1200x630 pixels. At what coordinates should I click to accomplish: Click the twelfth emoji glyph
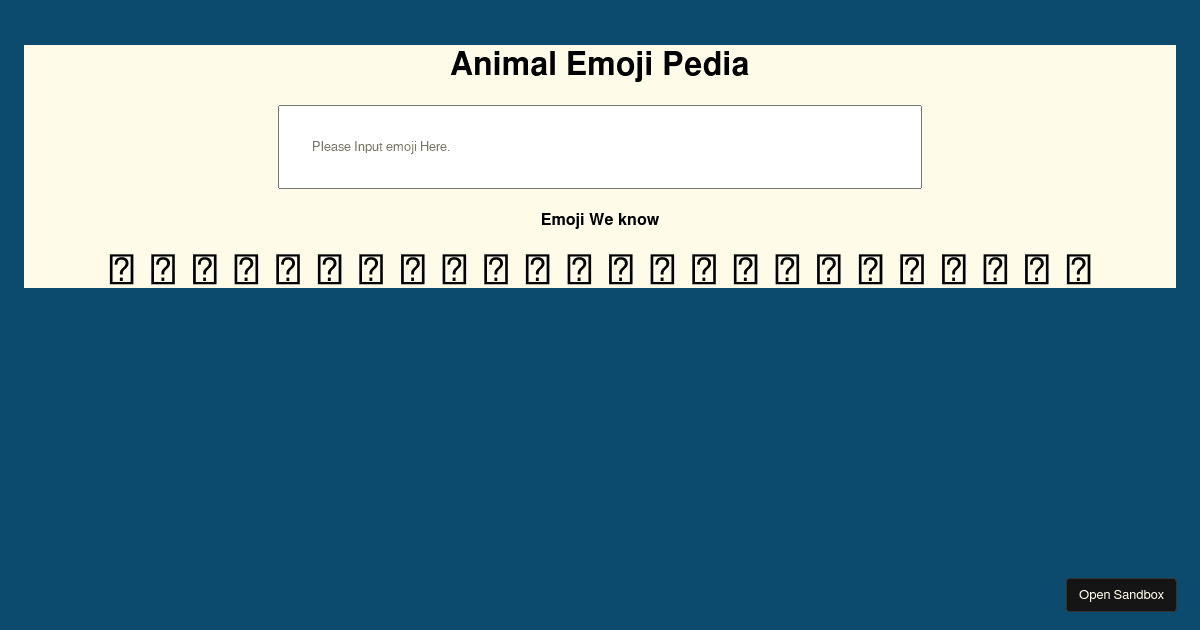[x=579, y=269]
